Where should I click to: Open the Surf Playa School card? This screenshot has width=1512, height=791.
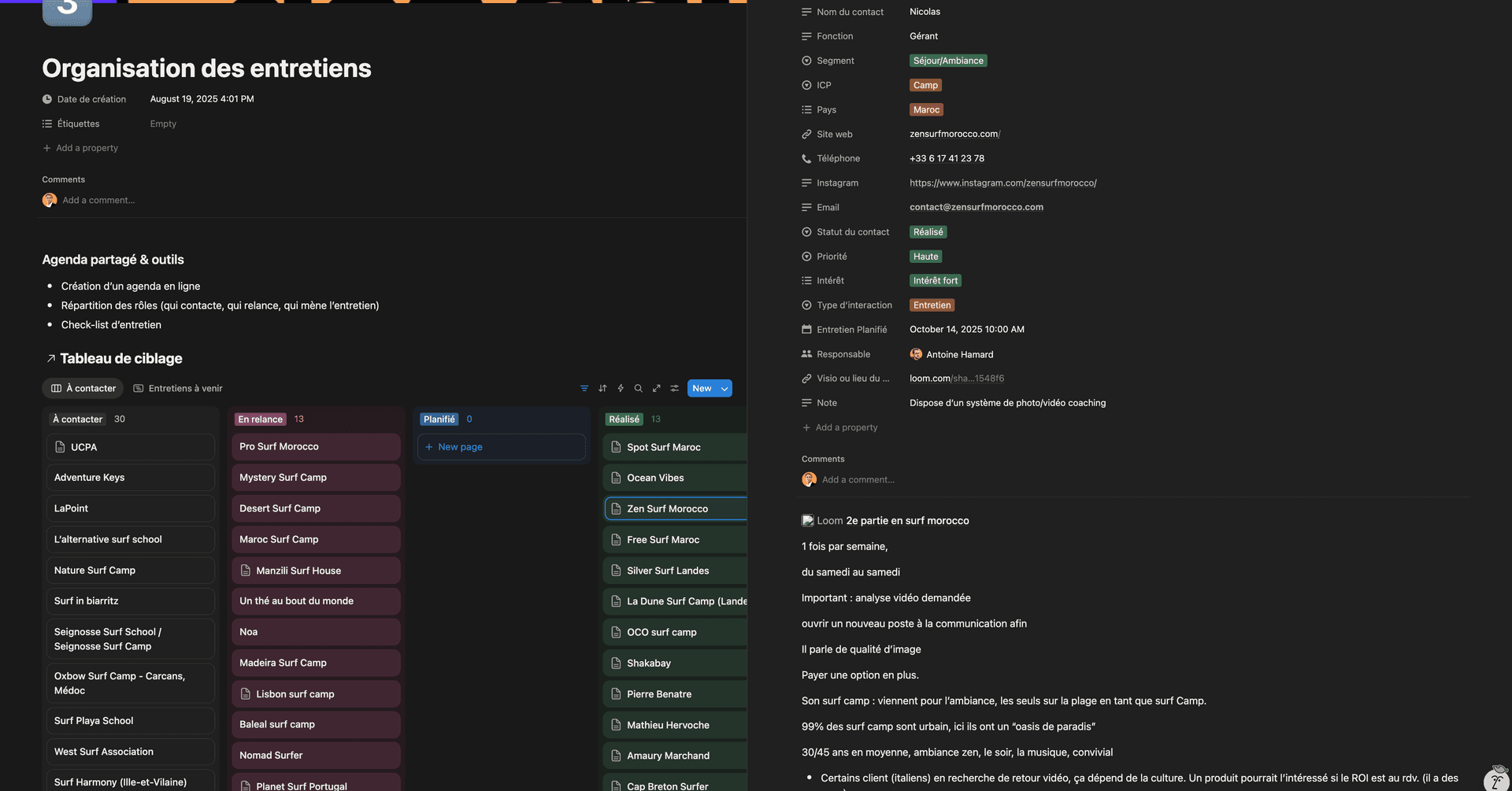[x=131, y=721]
